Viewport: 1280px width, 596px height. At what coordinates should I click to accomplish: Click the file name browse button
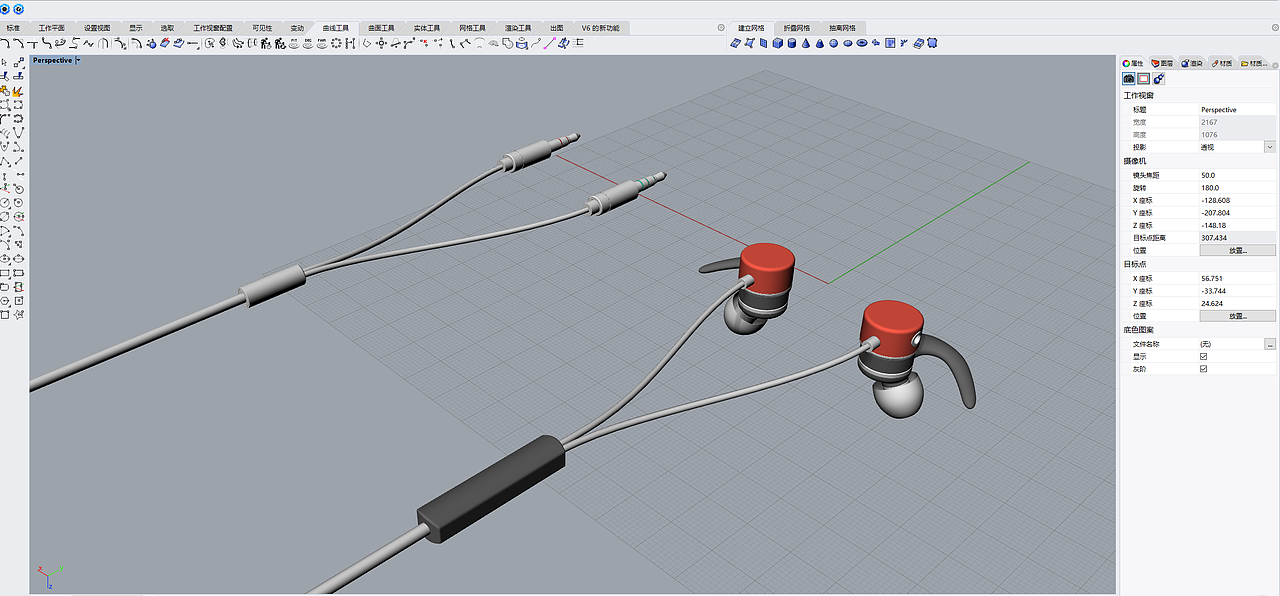[1270, 343]
